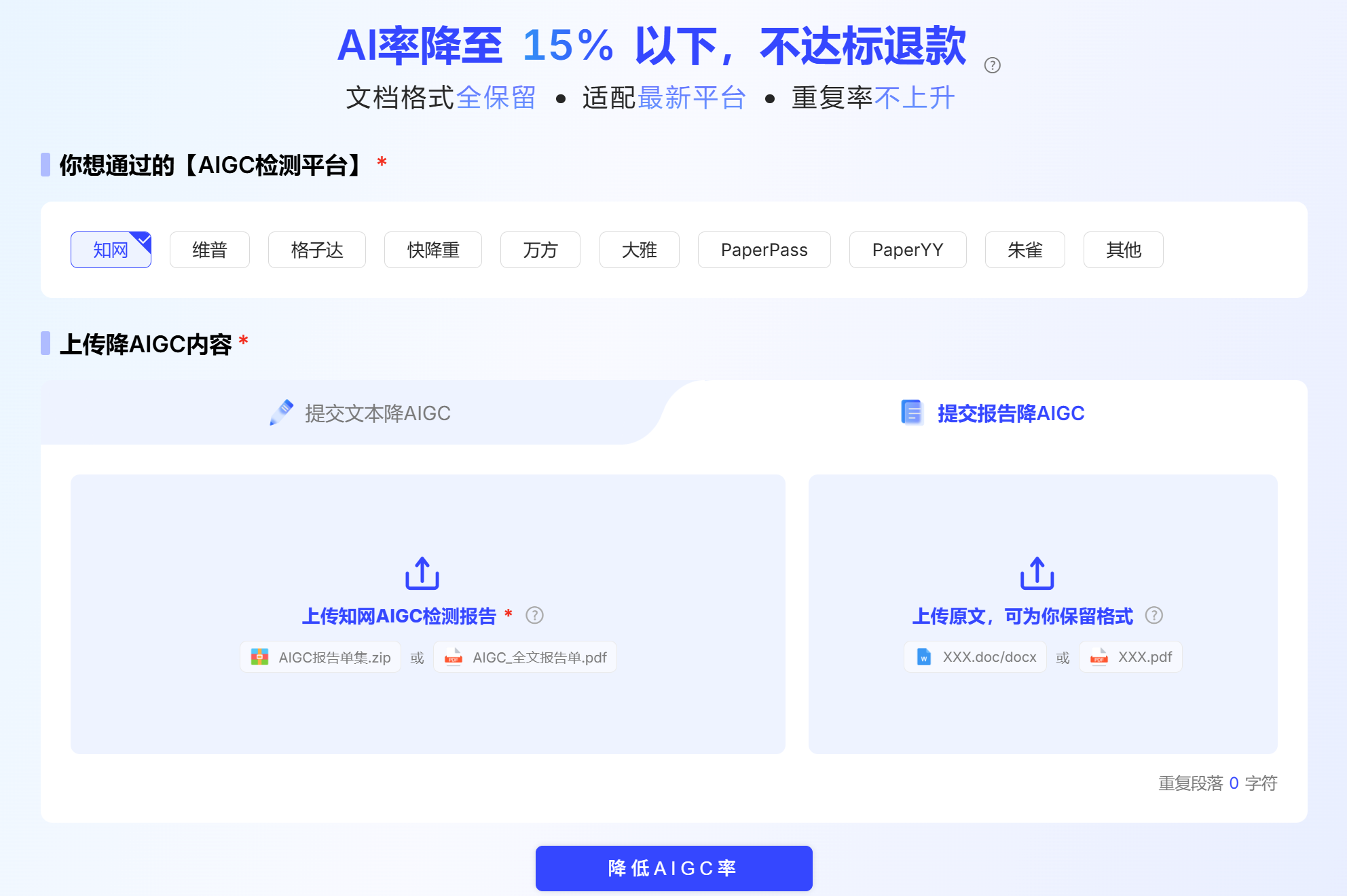Click the AIGC报告单集.zip file format chip
The width and height of the screenshot is (1347, 896).
pyautogui.click(x=320, y=657)
